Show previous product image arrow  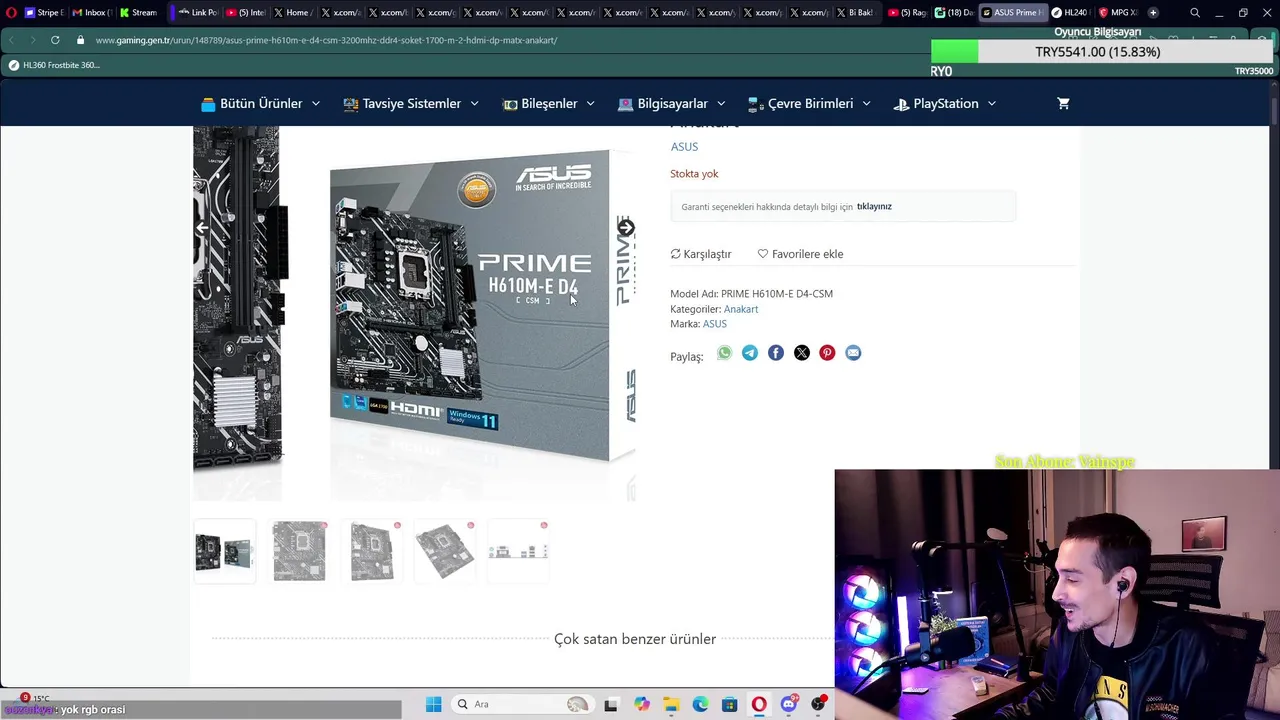[x=202, y=228]
